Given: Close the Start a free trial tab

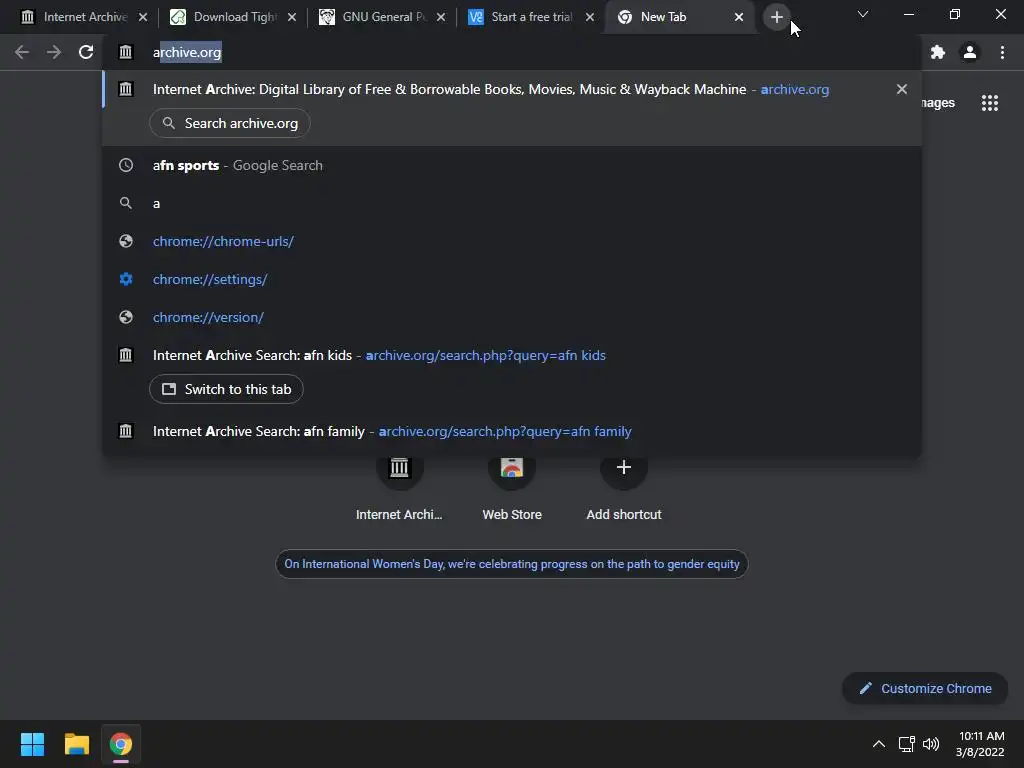Looking at the screenshot, I should tap(590, 17).
